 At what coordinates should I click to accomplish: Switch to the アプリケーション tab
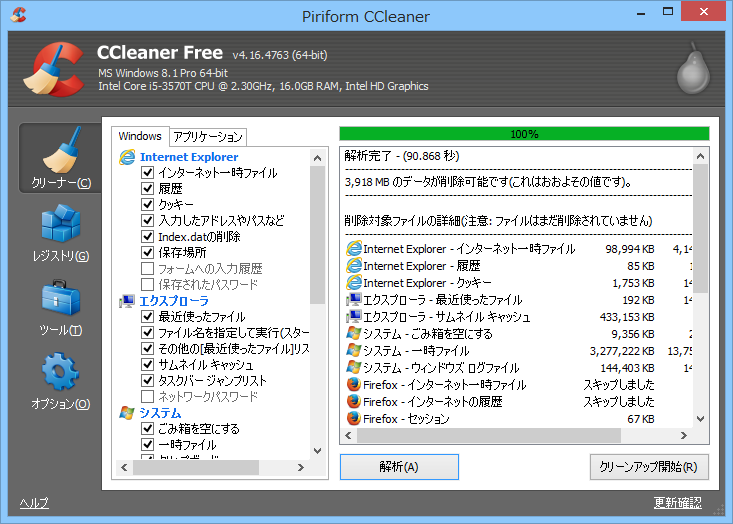208,137
